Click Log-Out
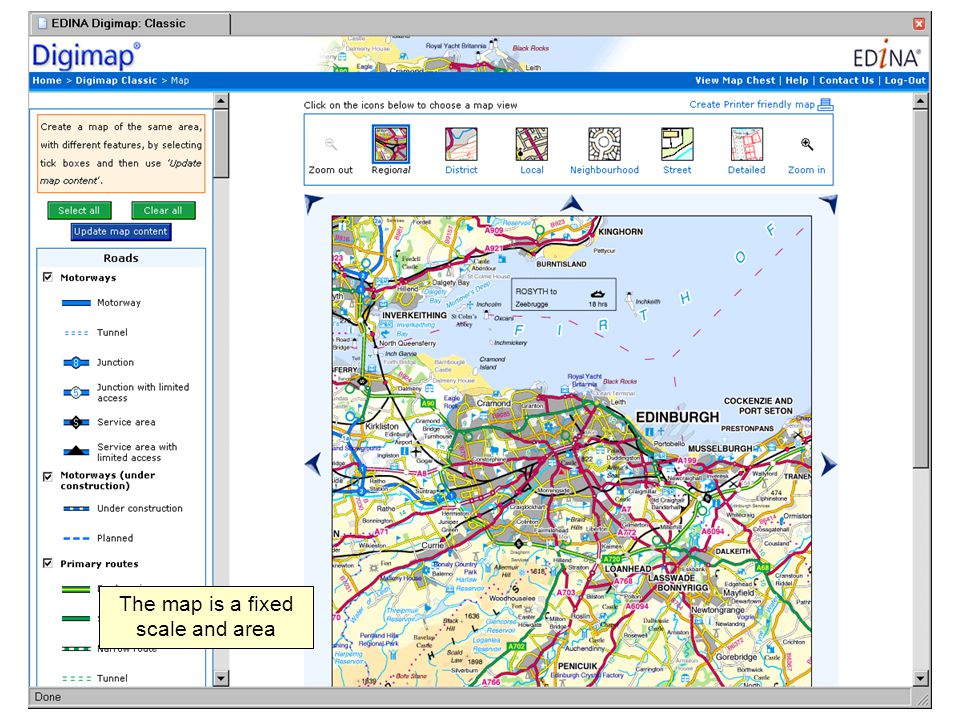Image resolution: width=960 pixels, height=720 pixels. click(905, 80)
